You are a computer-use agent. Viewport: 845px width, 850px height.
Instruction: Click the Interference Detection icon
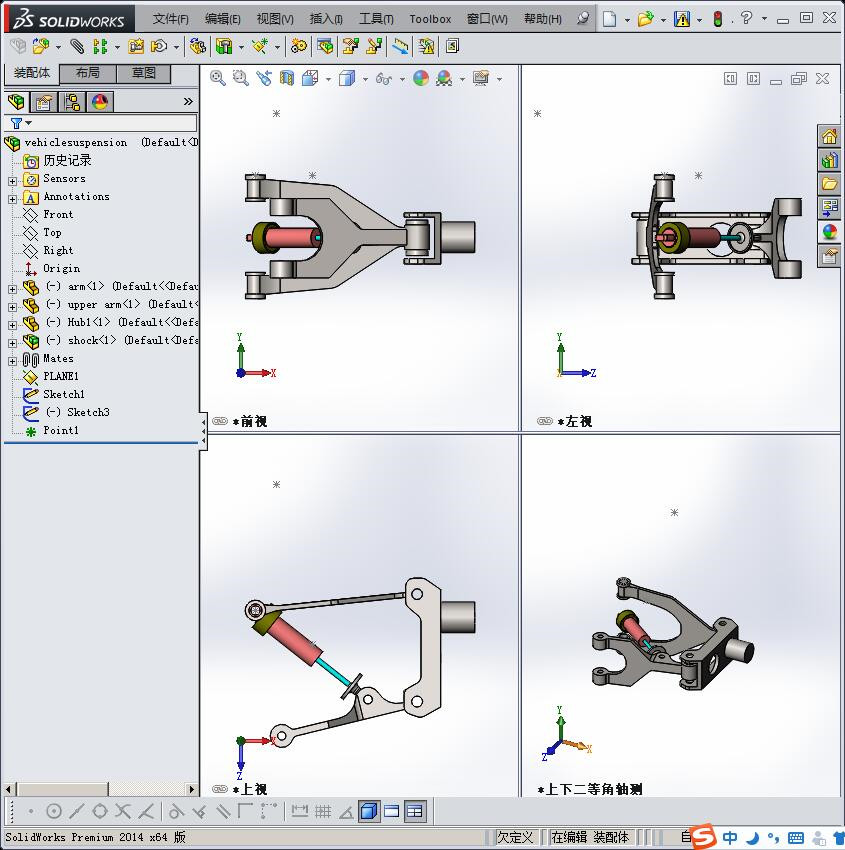(401, 47)
